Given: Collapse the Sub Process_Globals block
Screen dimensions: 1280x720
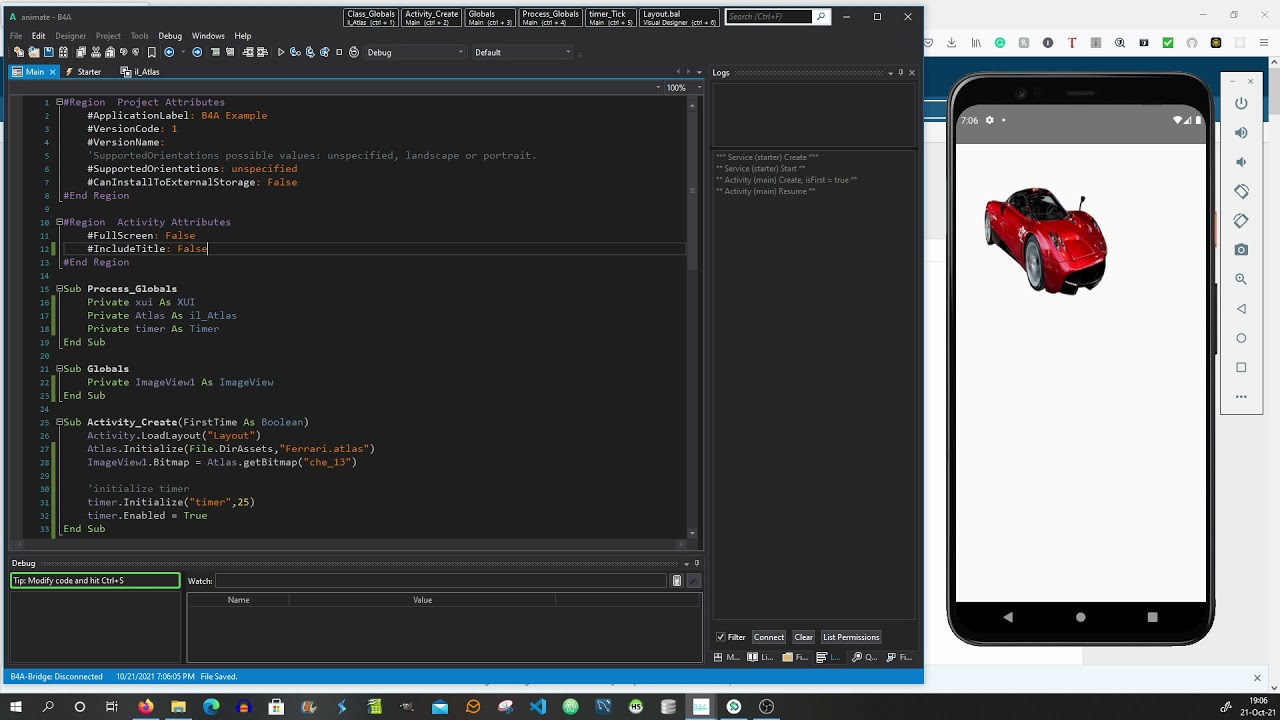Looking at the screenshot, I should (x=60, y=289).
